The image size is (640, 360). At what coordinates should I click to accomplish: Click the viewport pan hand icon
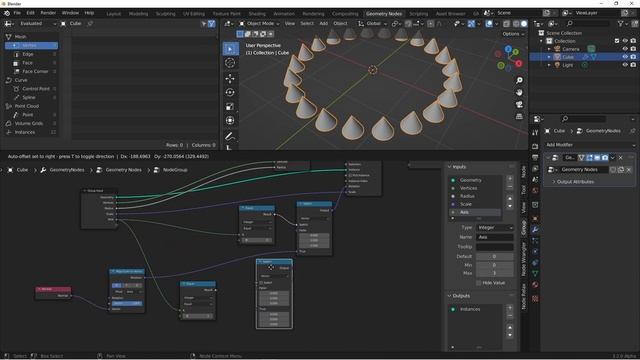[519, 93]
